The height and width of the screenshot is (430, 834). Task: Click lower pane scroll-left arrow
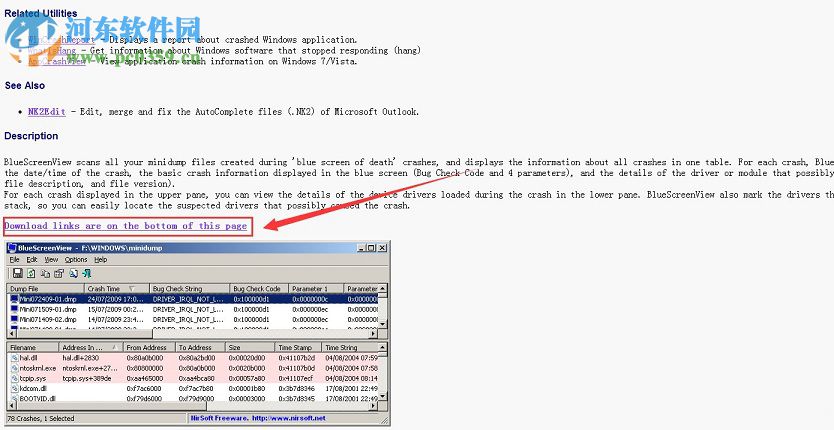coord(12,406)
